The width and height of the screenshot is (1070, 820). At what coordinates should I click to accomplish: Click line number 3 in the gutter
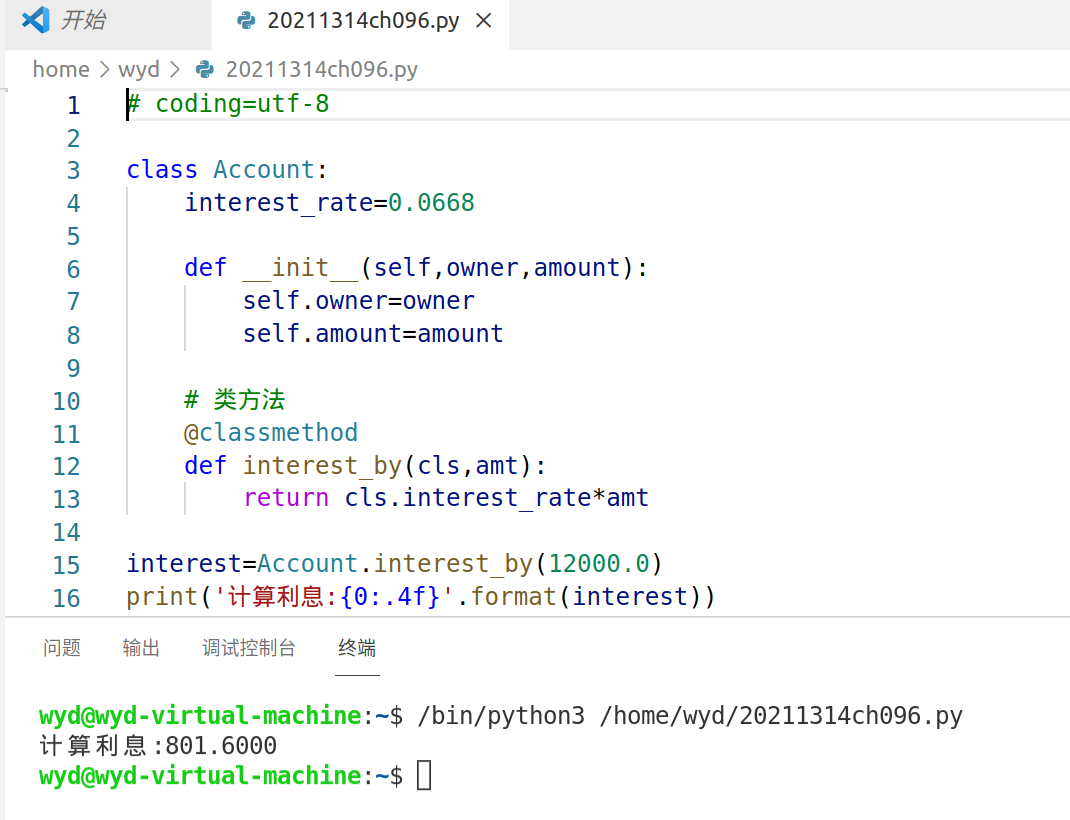pos(74,170)
